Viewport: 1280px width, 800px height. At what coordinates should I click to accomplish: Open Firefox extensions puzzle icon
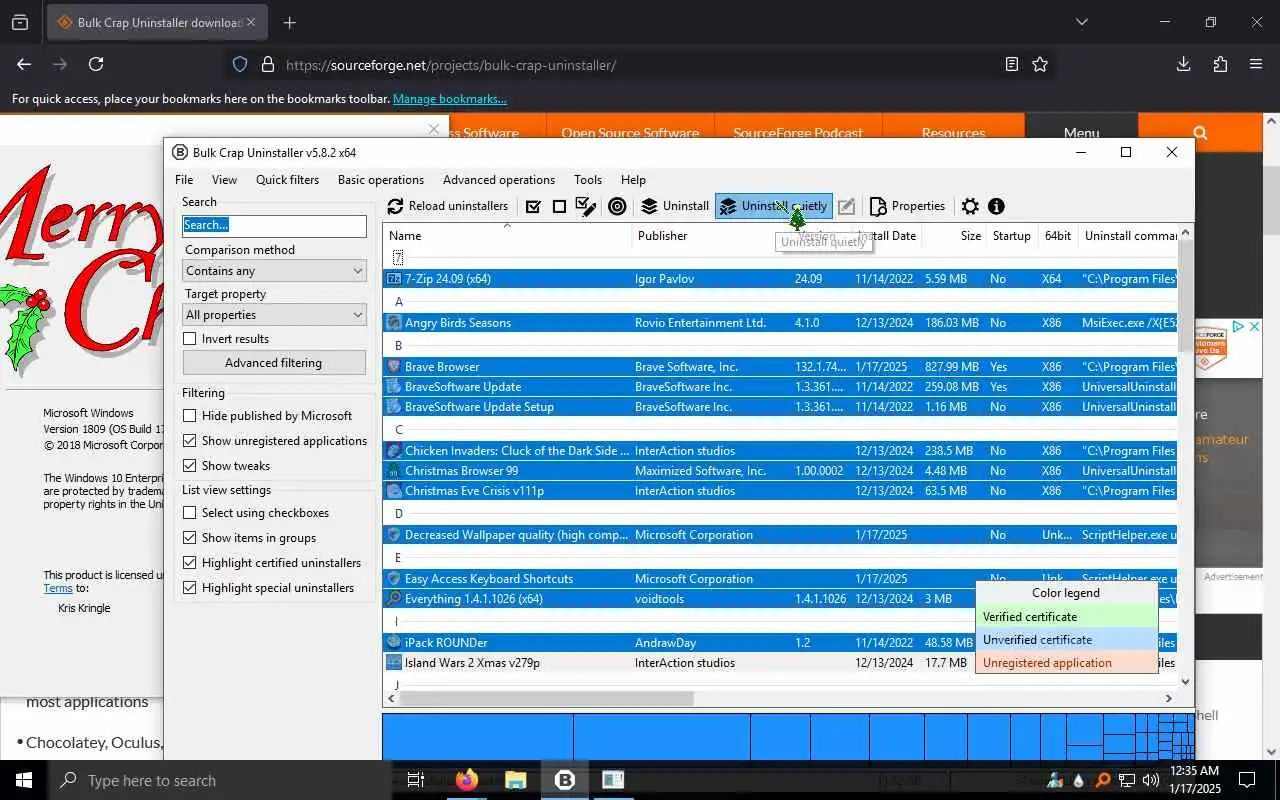pos(1220,64)
